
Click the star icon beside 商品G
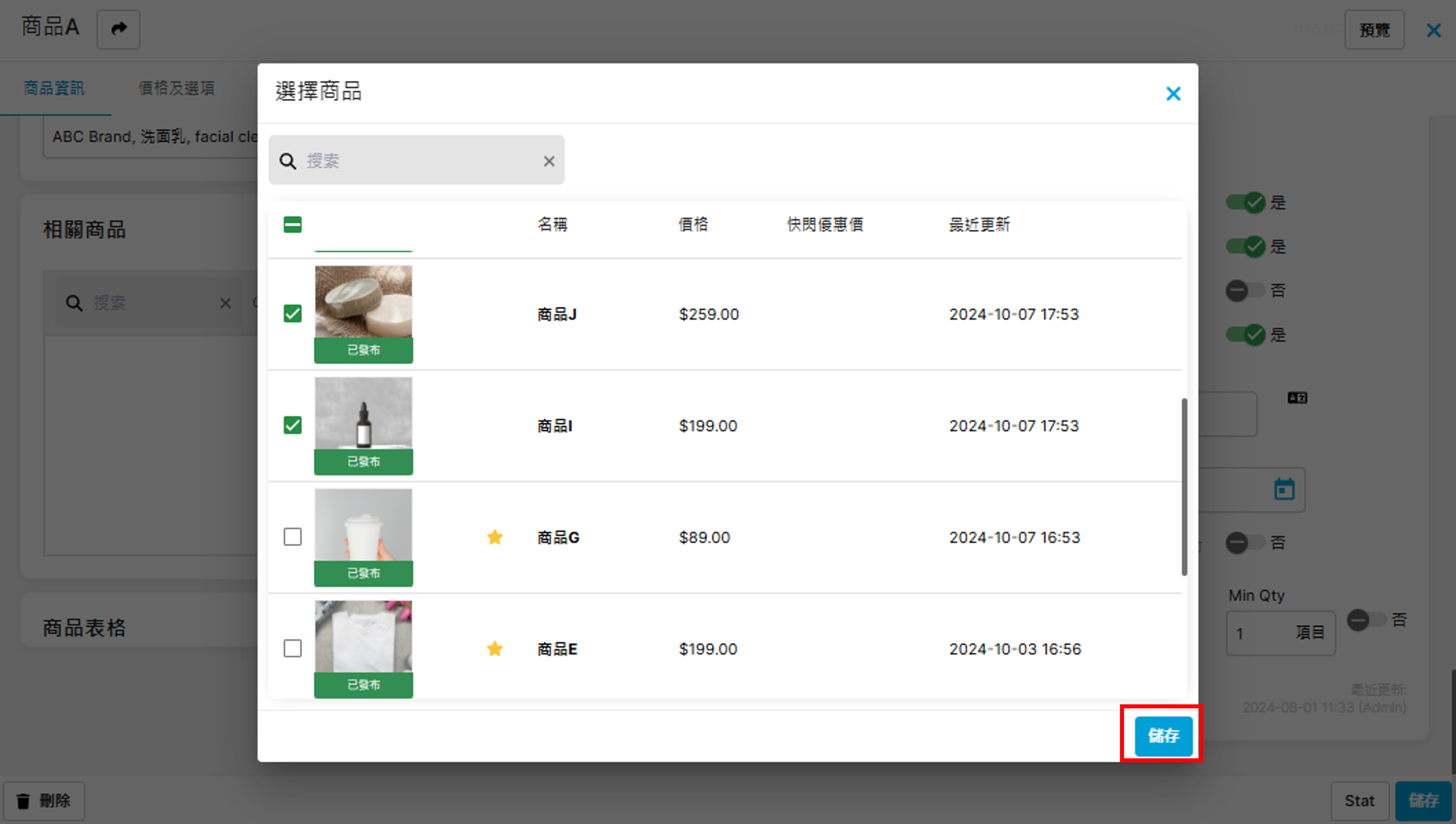[495, 536]
